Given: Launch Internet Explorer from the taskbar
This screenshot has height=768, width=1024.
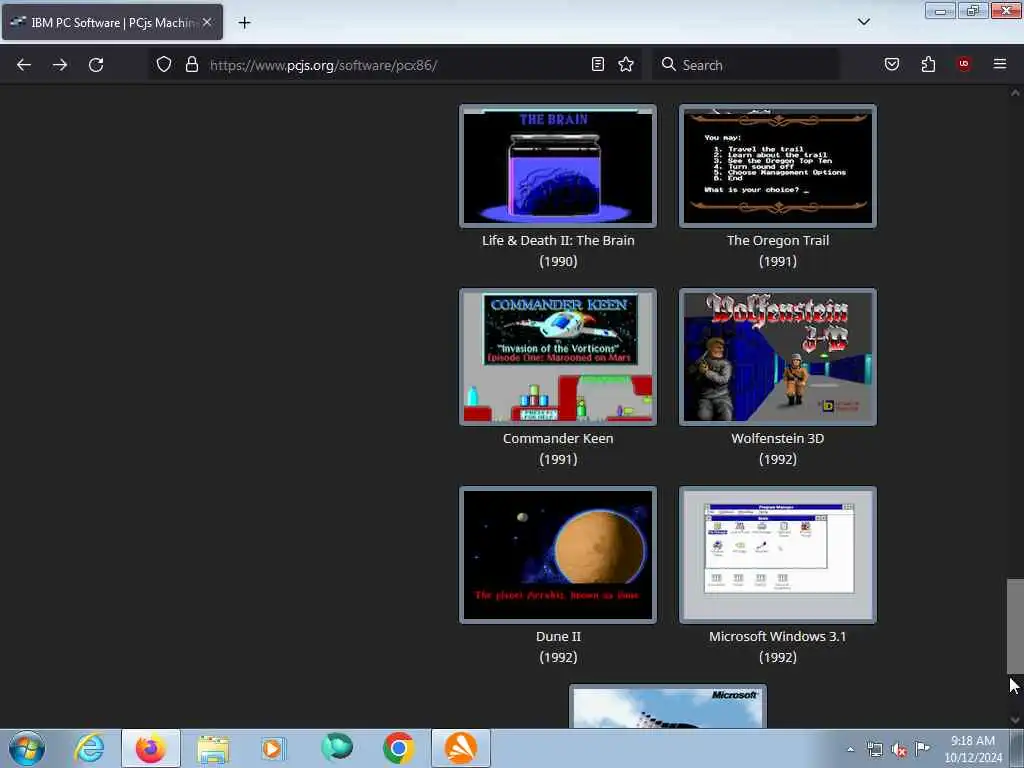Looking at the screenshot, I should [x=89, y=748].
